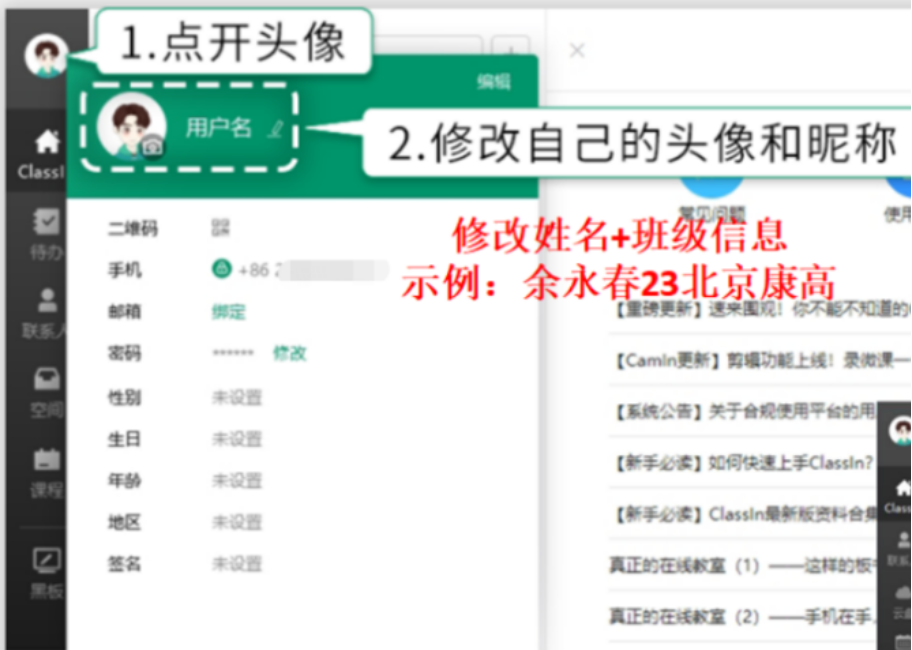Click 修改 next to the password
The width and height of the screenshot is (912, 650).
point(289,353)
